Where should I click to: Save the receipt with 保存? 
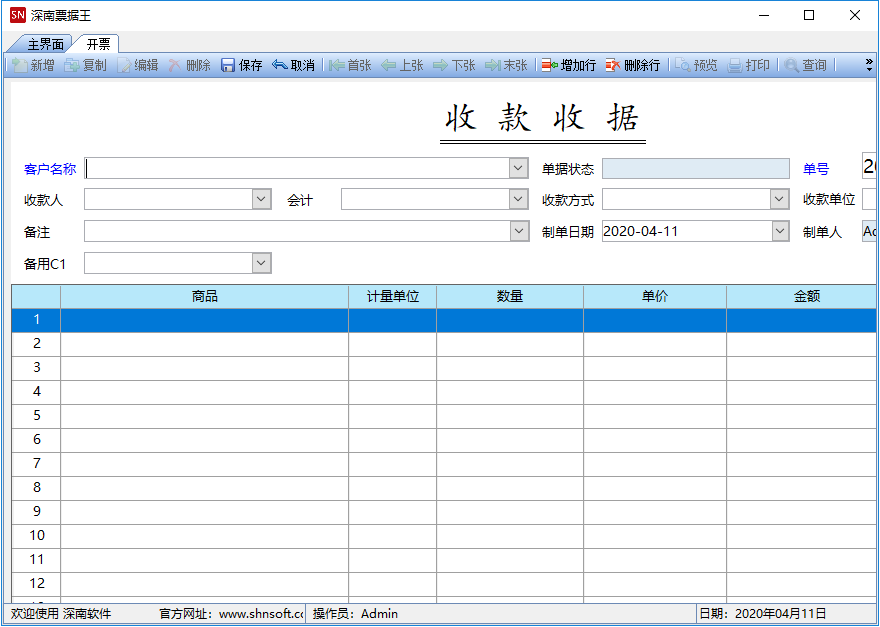[x=241, y=66]
